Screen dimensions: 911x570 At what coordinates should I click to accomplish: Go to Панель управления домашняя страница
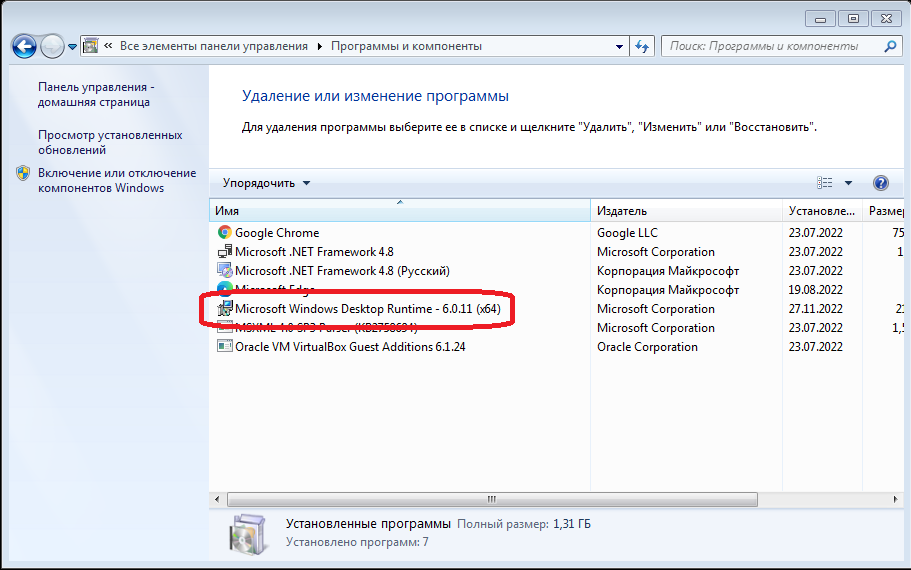click(96, 94)
